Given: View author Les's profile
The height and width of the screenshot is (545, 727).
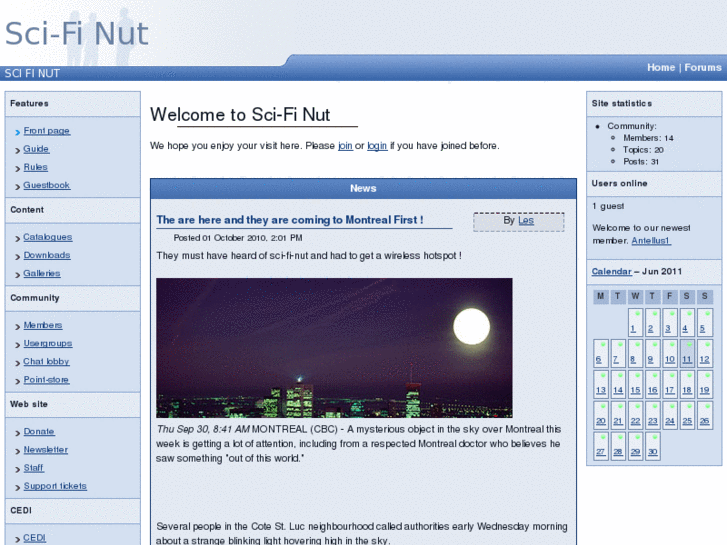Looking at the screenshot, I should point(526,221).
